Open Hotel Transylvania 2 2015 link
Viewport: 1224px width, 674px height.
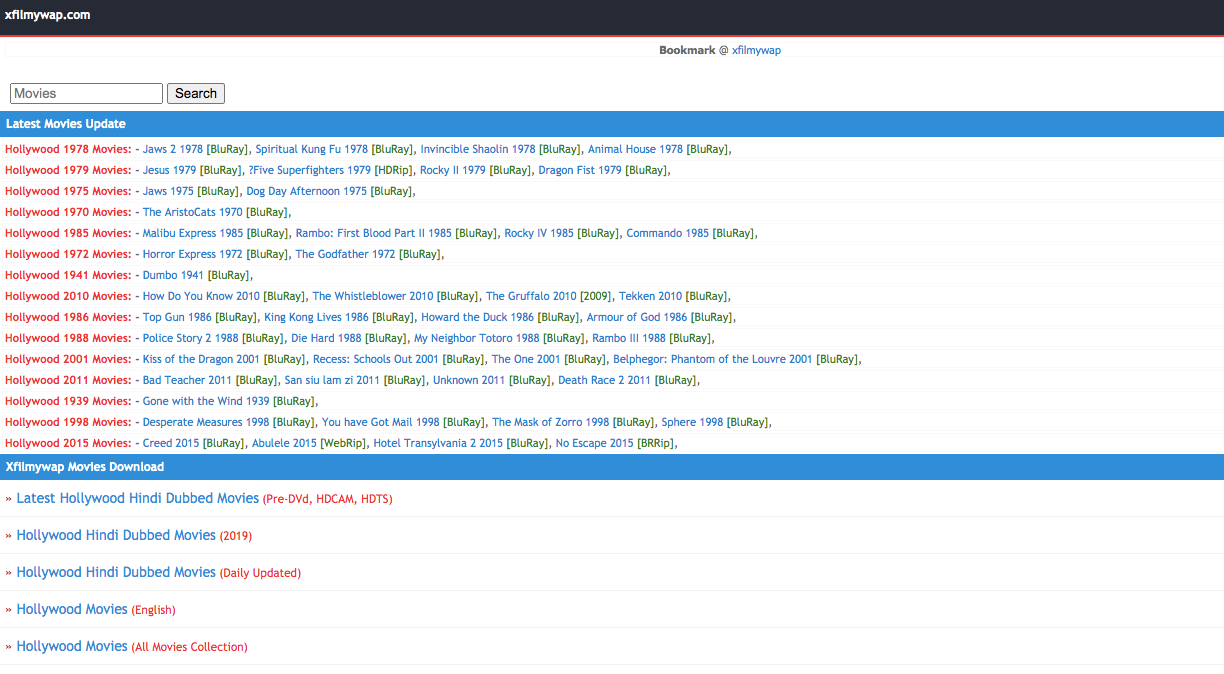tap(439, 443)
